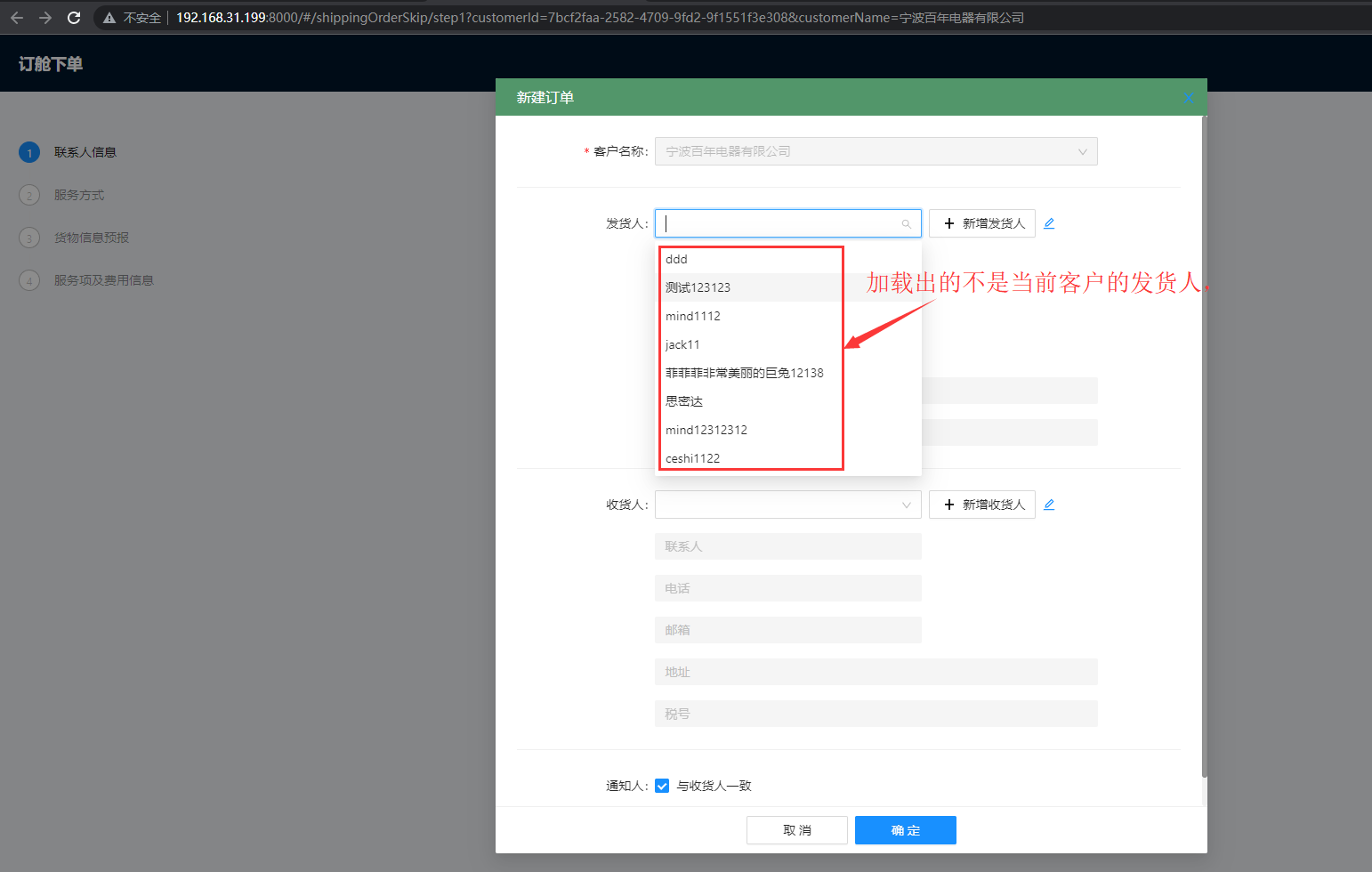Pick 'jack11' from the shipper options
The image size is (1372, 872).
(x=682, y=344)
